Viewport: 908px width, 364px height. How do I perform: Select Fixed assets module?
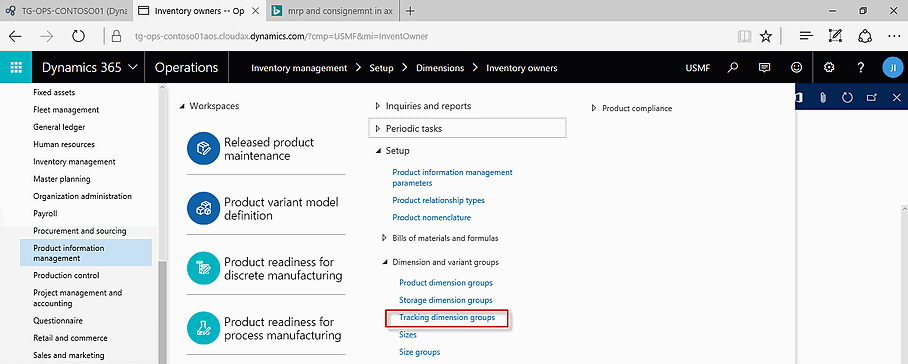54,93
